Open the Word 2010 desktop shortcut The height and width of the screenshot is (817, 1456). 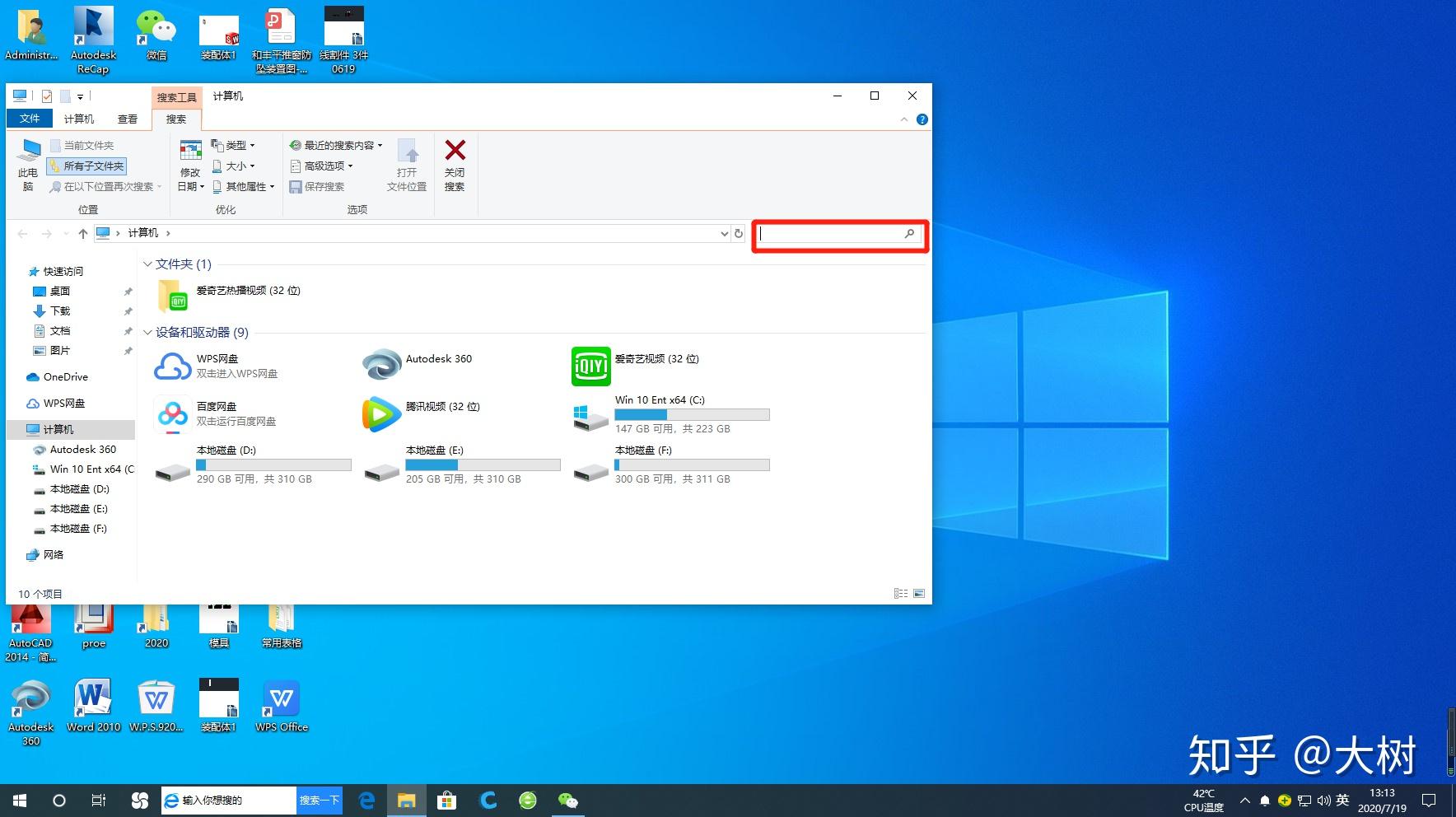point(93,706)
